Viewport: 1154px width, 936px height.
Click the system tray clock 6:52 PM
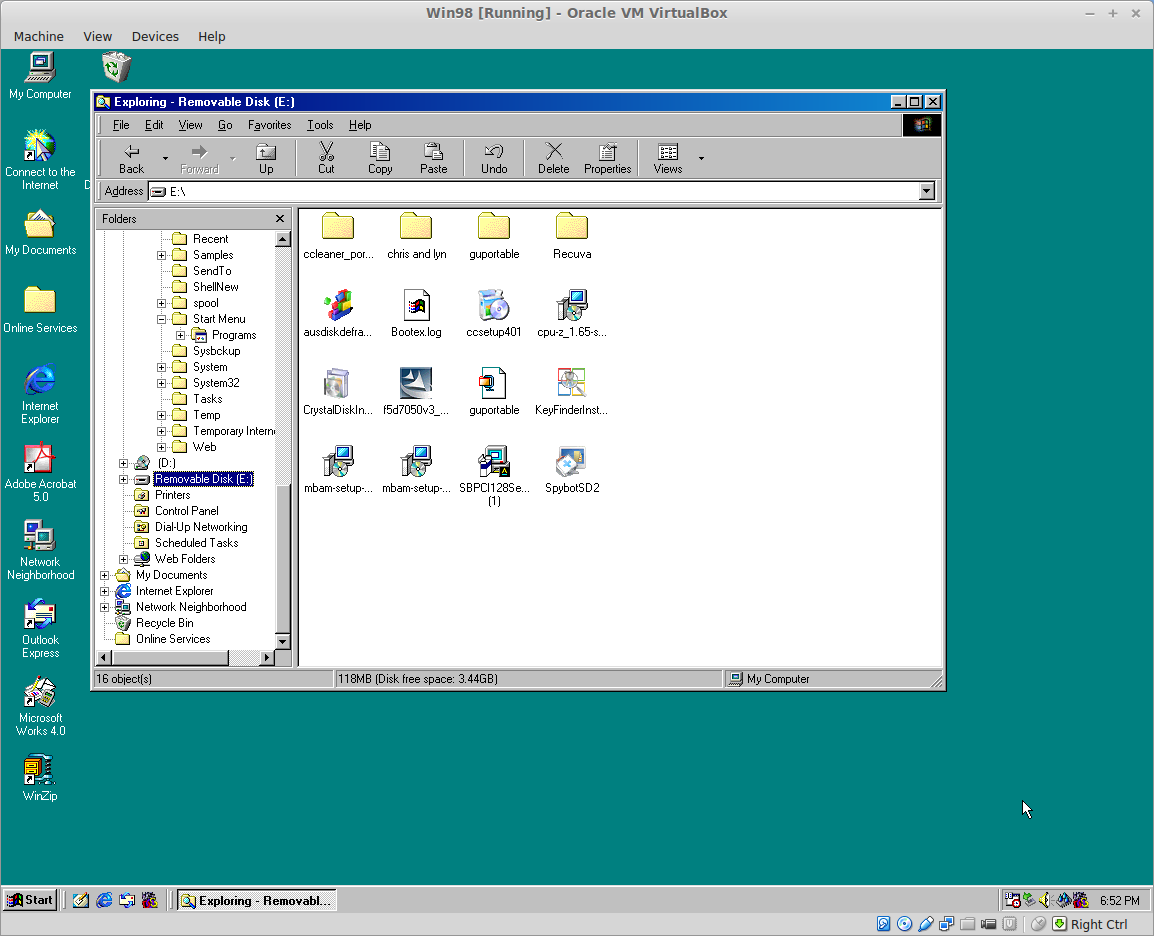pyautogui.click(x=1119, y=901)
